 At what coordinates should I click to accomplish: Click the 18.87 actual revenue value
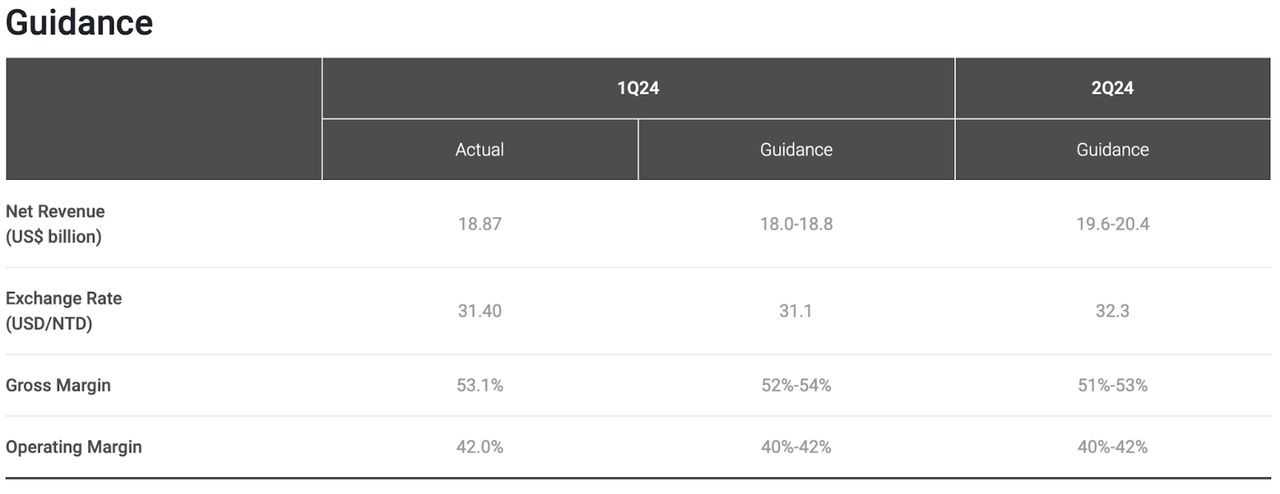[x=480, y=224]
